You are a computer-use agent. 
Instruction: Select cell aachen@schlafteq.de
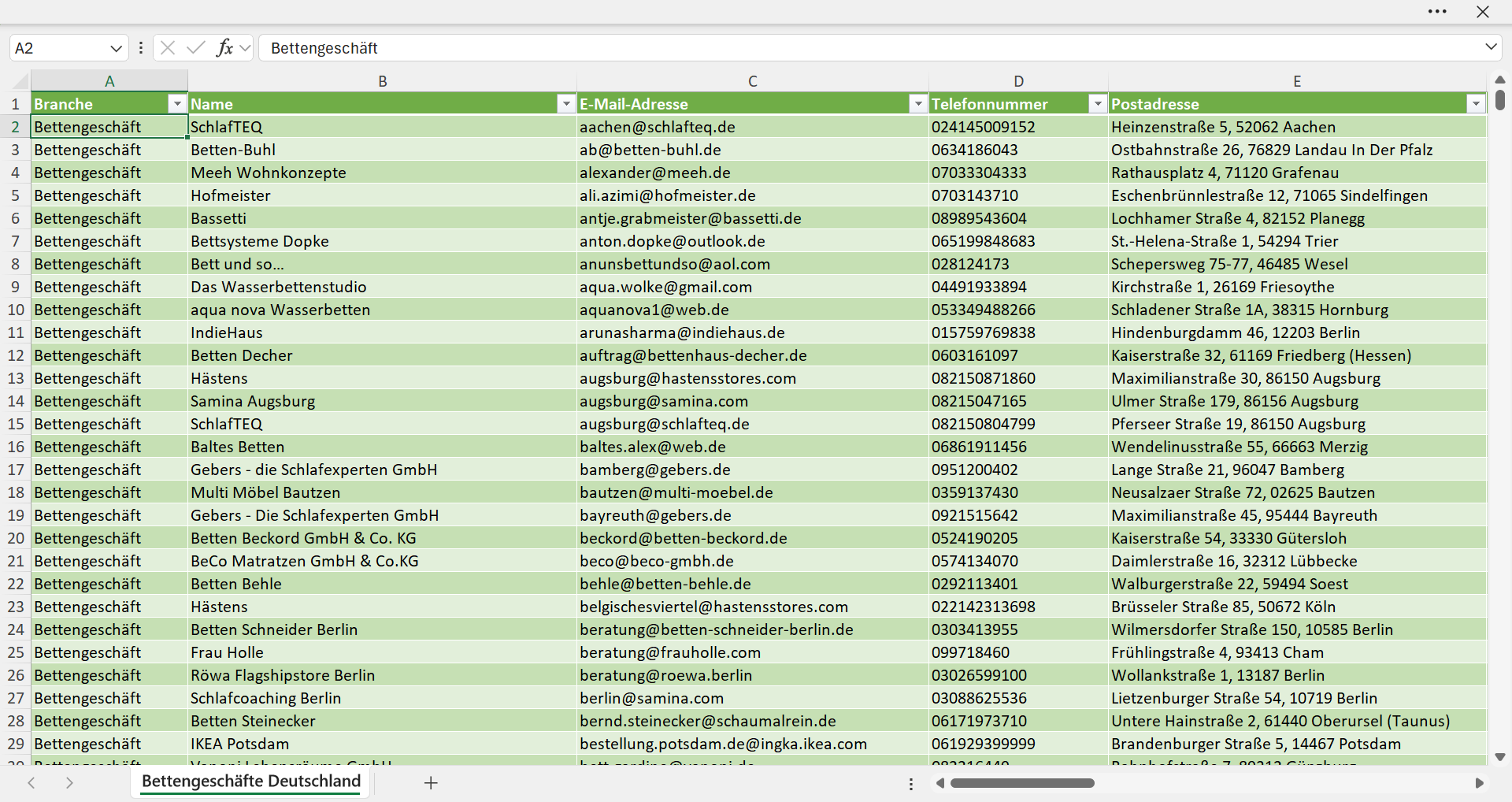pos(753,127)
